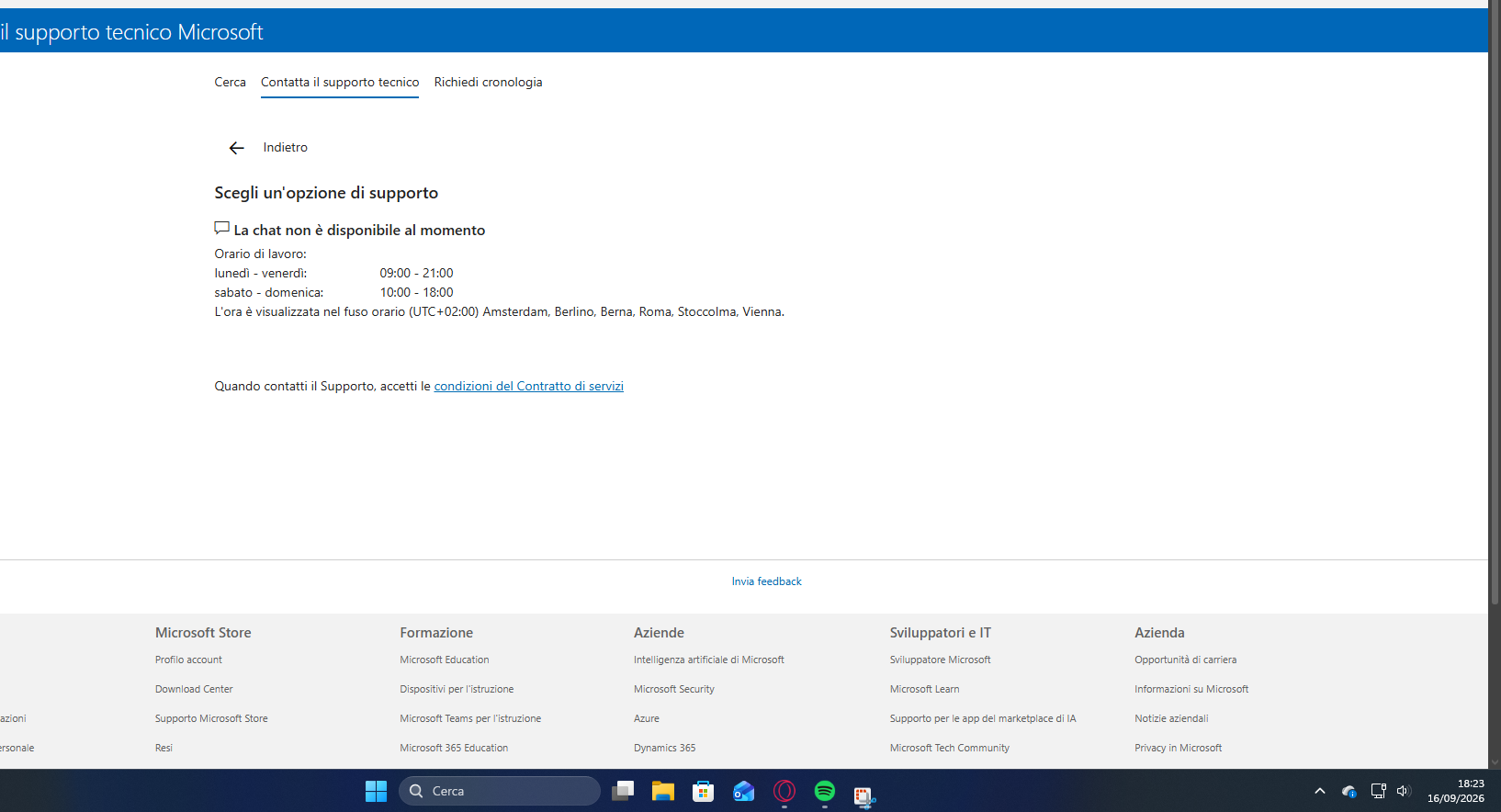Click the back arrow icon beside Indietro
Screen dimensions: 1501x812
click(236, 148)
